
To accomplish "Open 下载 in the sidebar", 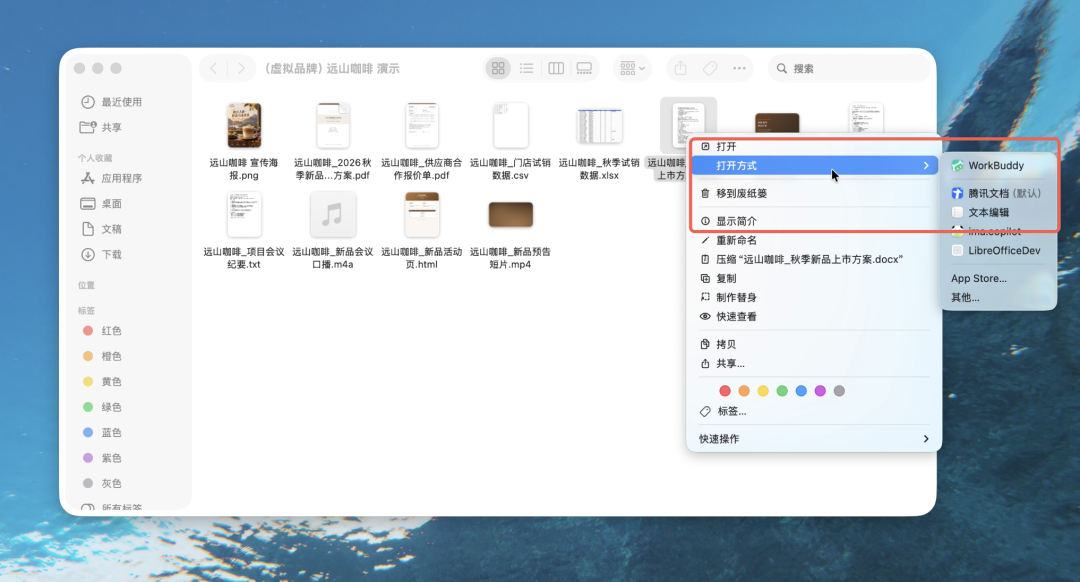I will (101, 255).
